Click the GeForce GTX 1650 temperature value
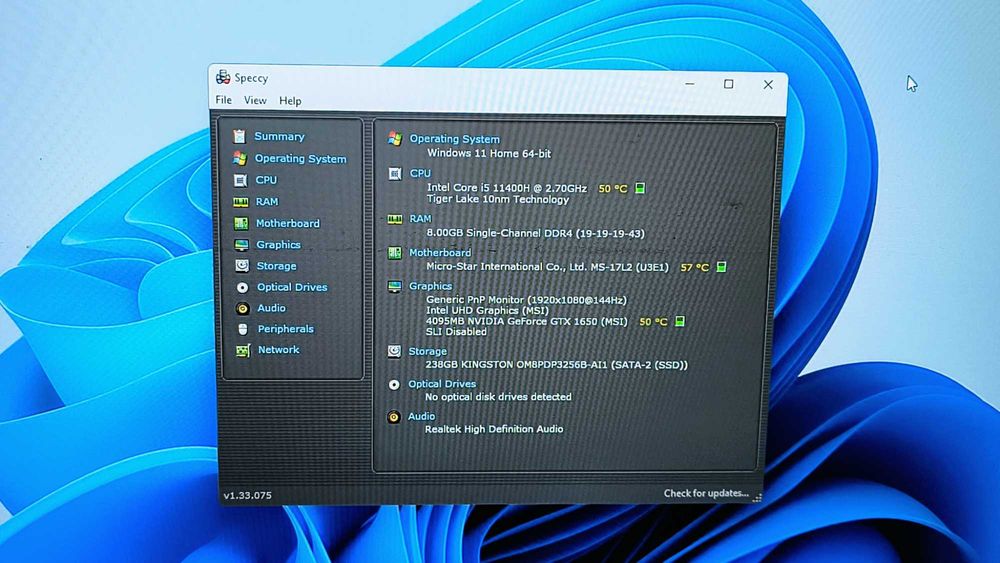 pyautogui.click(x=653, y=322)
